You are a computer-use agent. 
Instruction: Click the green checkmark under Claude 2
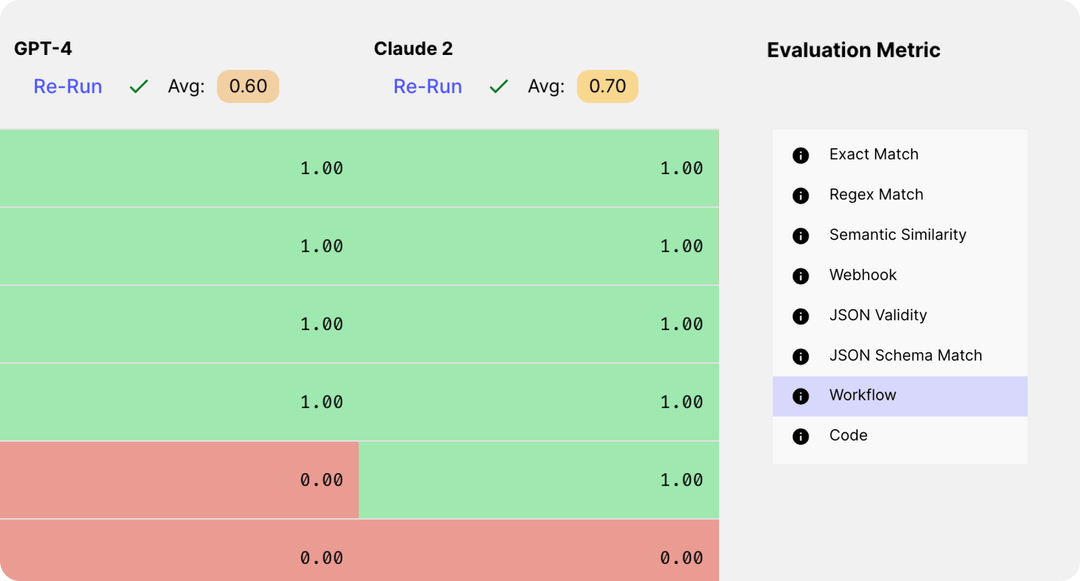pos(499,86)
